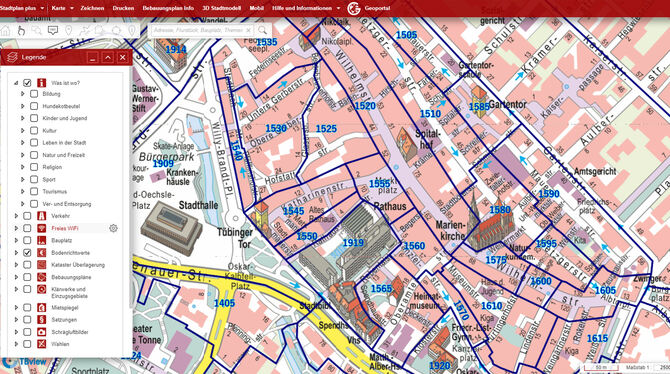The image size is (670, 374).
Task: Click the Satzungen layer label
Action: pyautogui.click(x=64, y=320)
